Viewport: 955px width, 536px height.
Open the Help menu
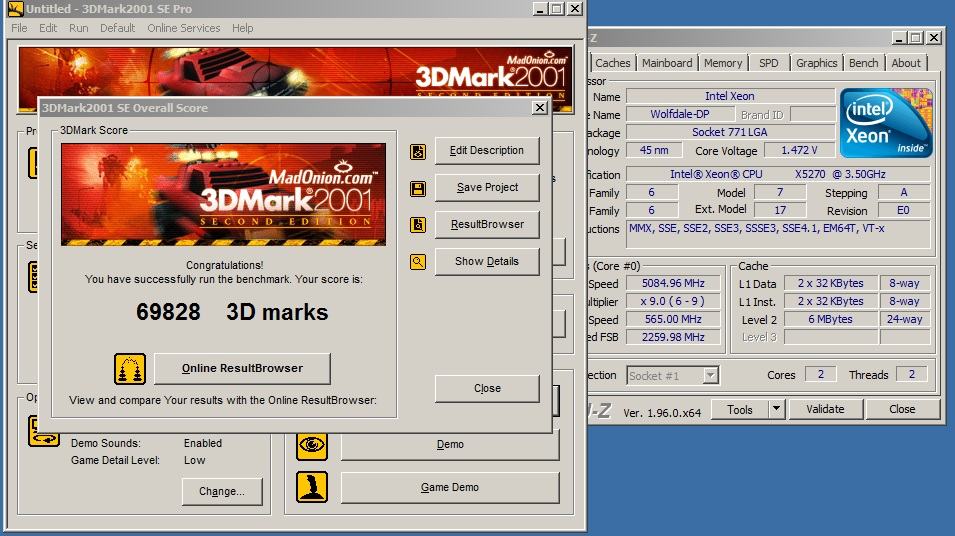pos(242,28)
